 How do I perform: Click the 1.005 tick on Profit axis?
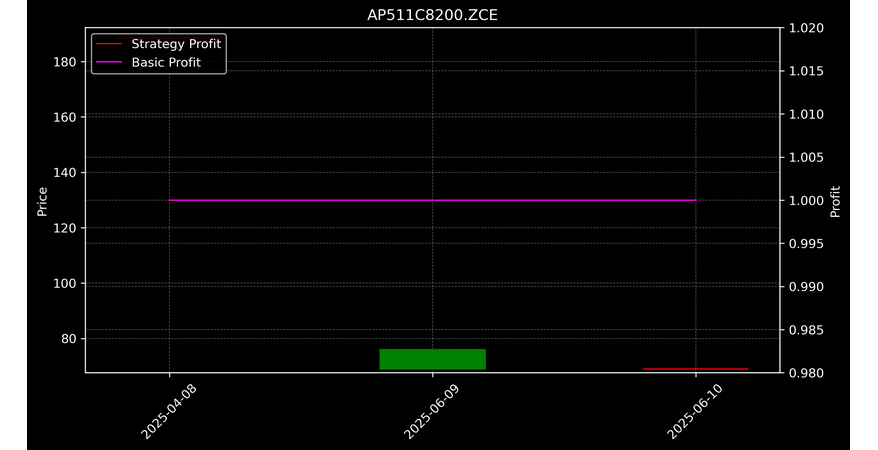click(x=806, y=157)
